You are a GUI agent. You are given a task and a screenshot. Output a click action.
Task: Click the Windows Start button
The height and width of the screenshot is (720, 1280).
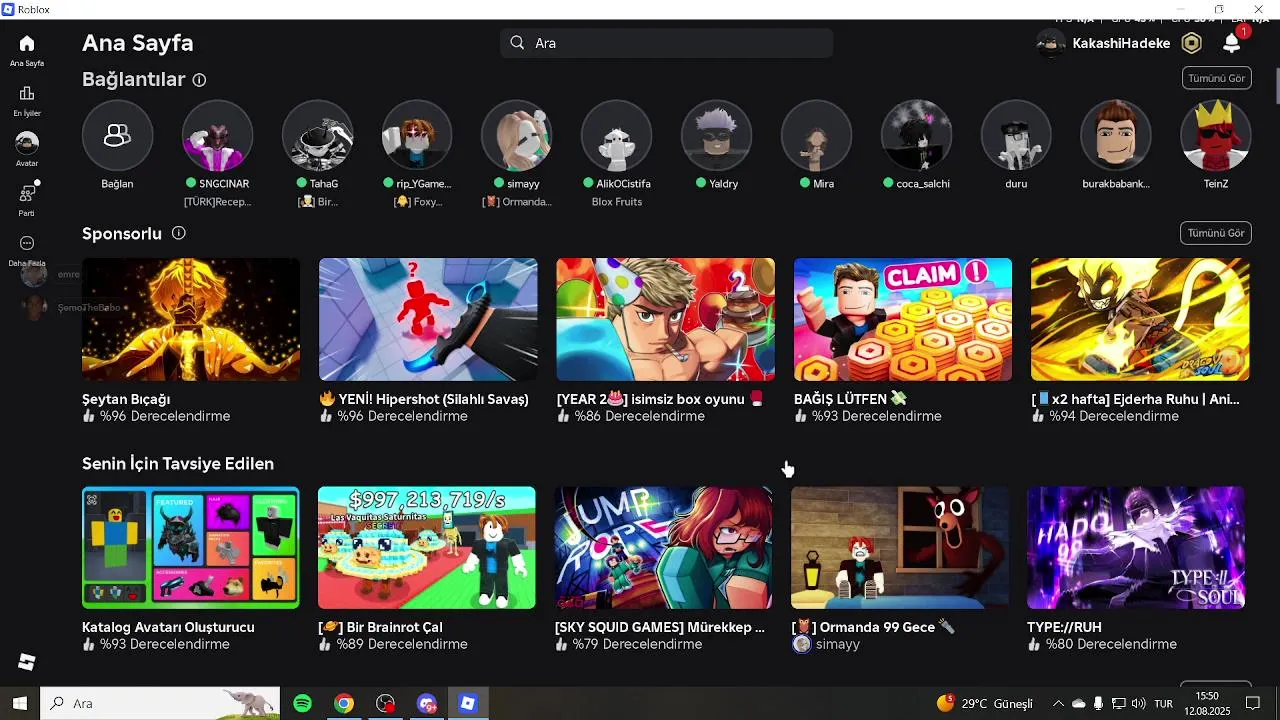click(20, 703)
